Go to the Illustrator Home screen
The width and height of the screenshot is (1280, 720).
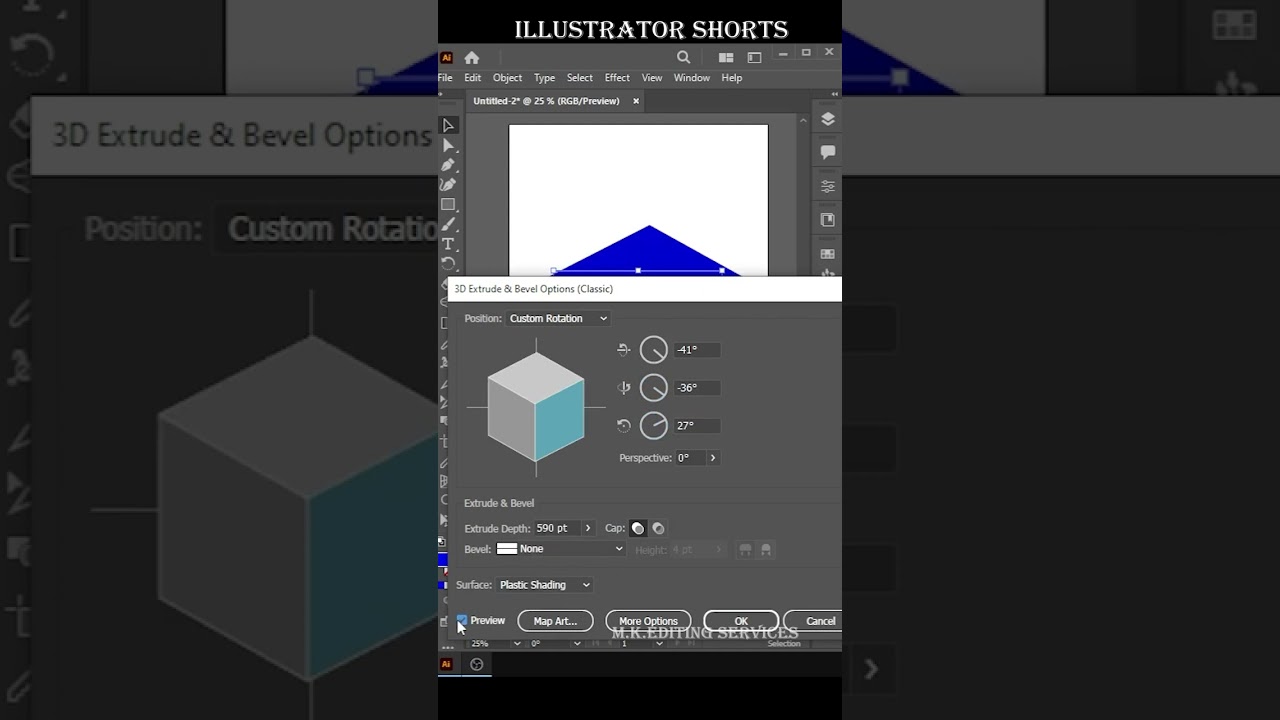pos(472,57)
